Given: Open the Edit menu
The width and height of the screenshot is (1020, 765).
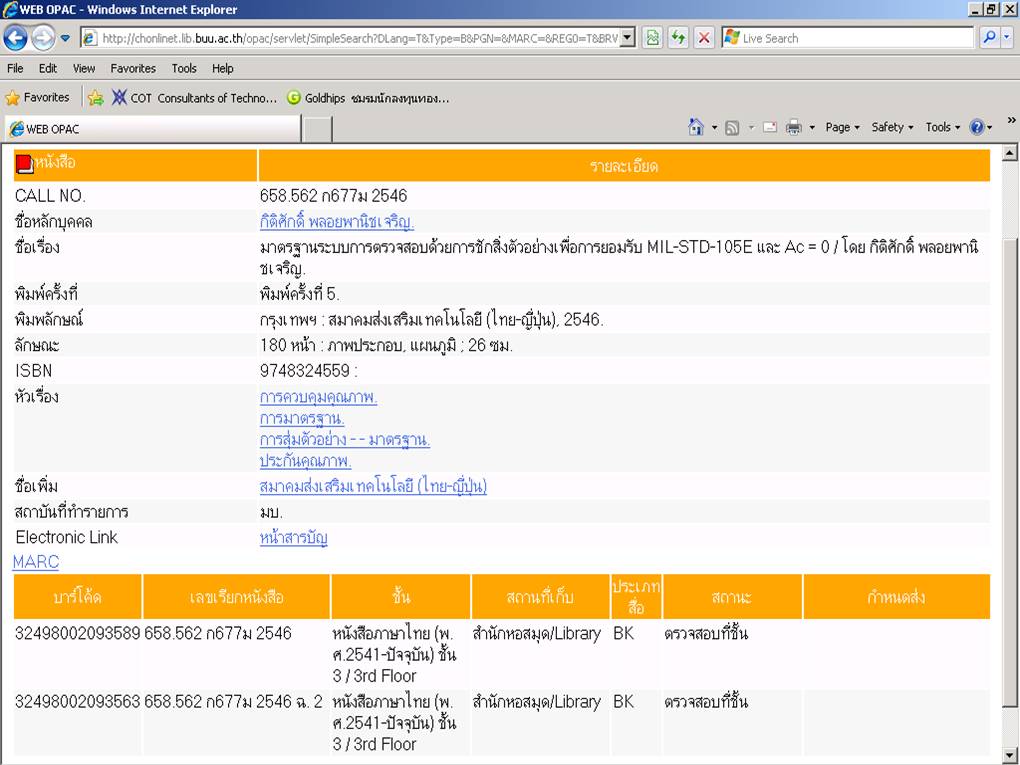Looking at the screenshot, I should 47,68.
